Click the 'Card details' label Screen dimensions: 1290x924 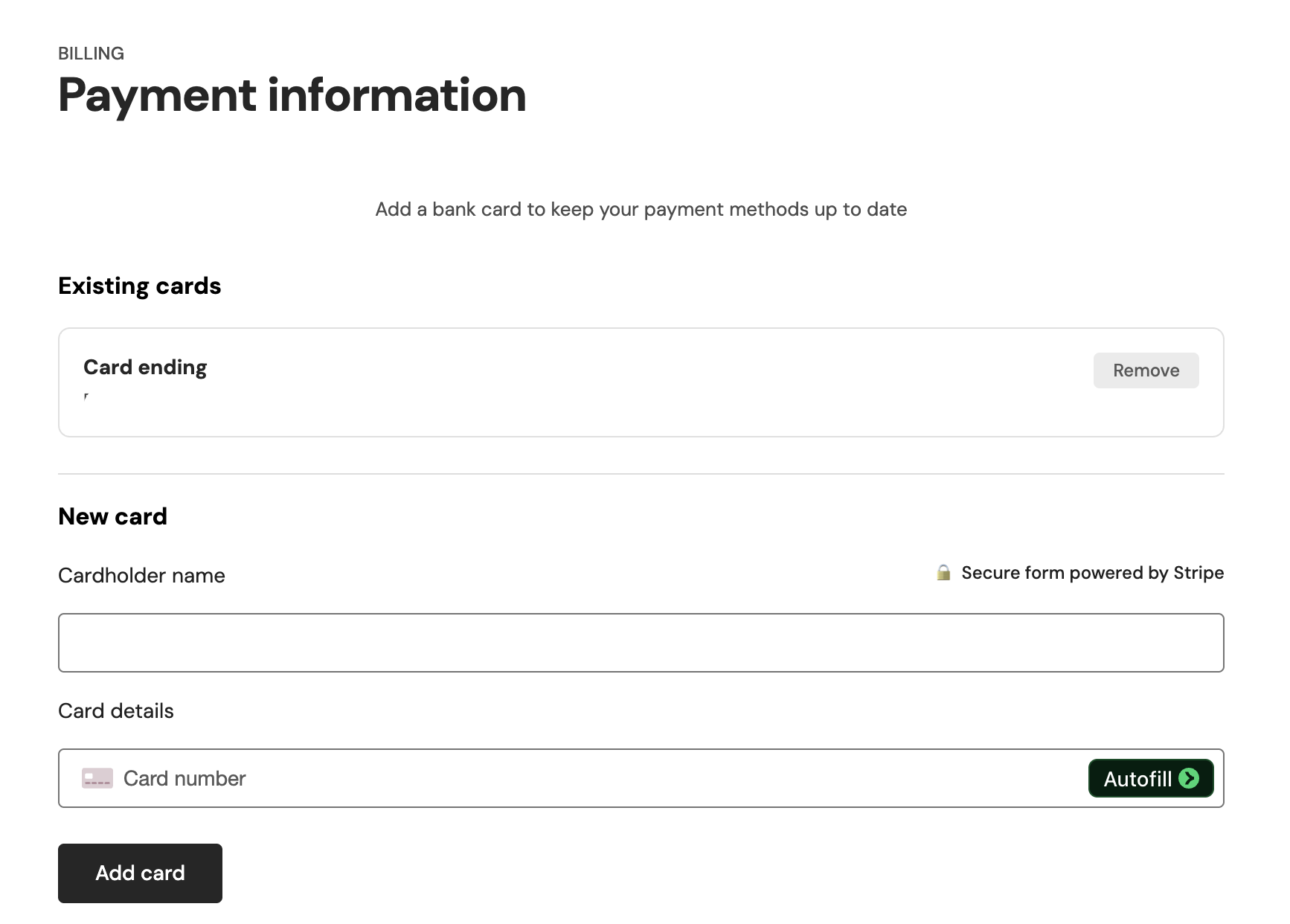116,711
